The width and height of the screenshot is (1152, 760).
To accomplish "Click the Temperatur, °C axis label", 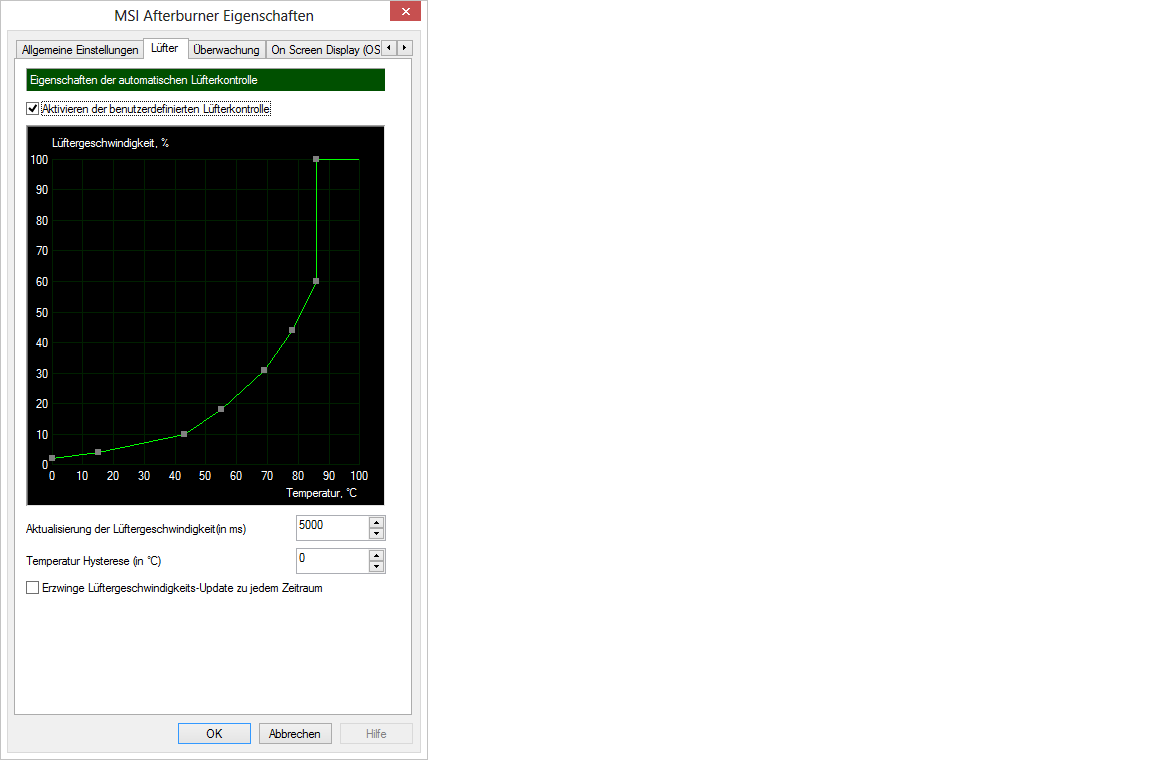I will coord(322,493).
